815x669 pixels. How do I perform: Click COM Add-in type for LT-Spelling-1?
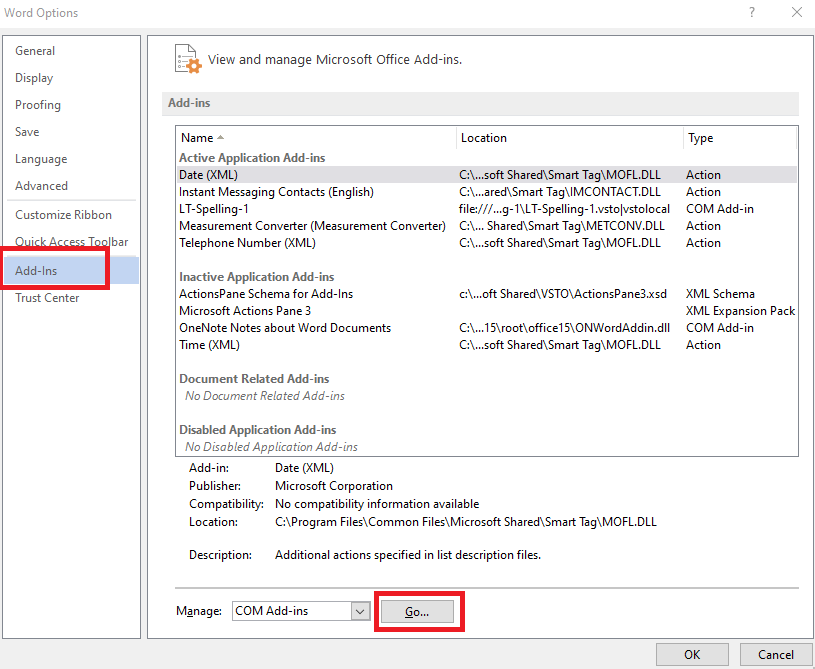coord(720,209)
